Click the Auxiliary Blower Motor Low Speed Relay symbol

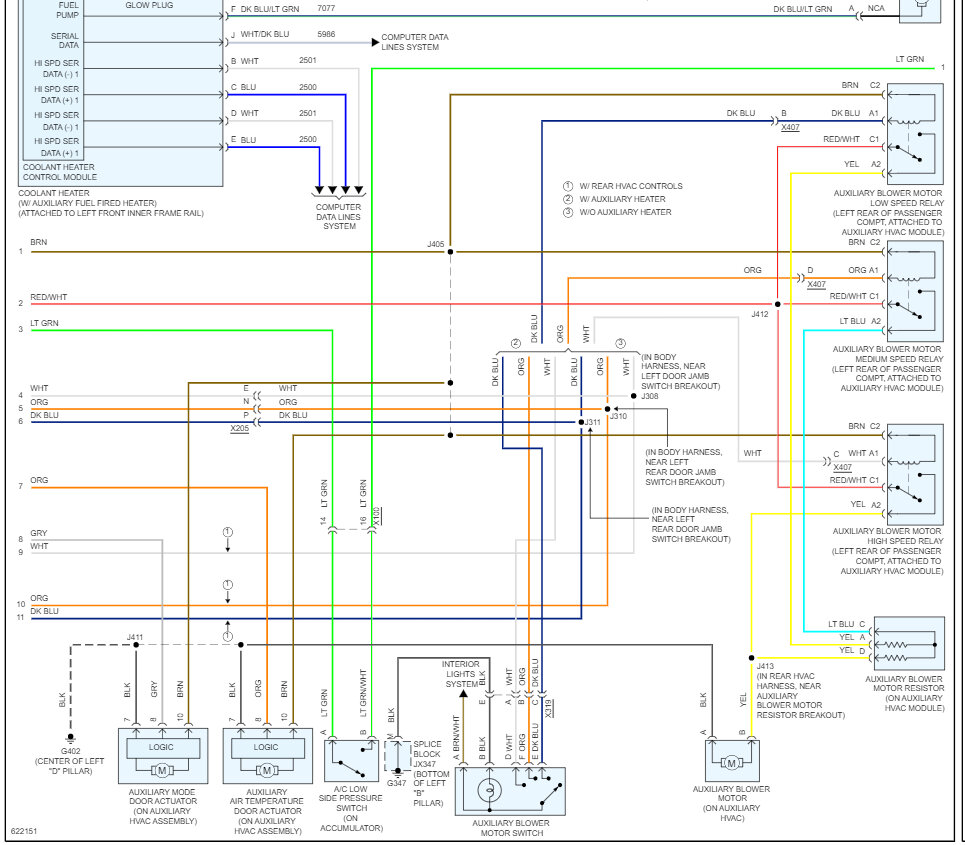pos(915,134)
